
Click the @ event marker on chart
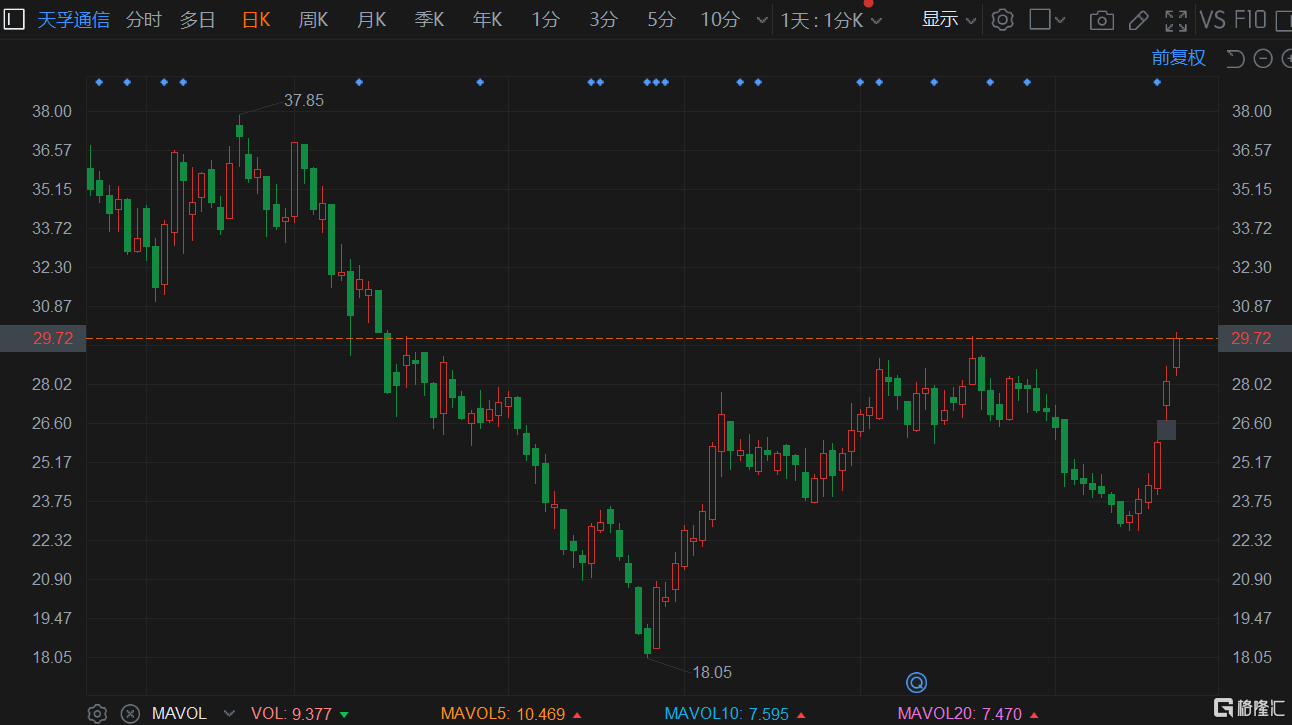pyautogui.click(x=916, y=683)
